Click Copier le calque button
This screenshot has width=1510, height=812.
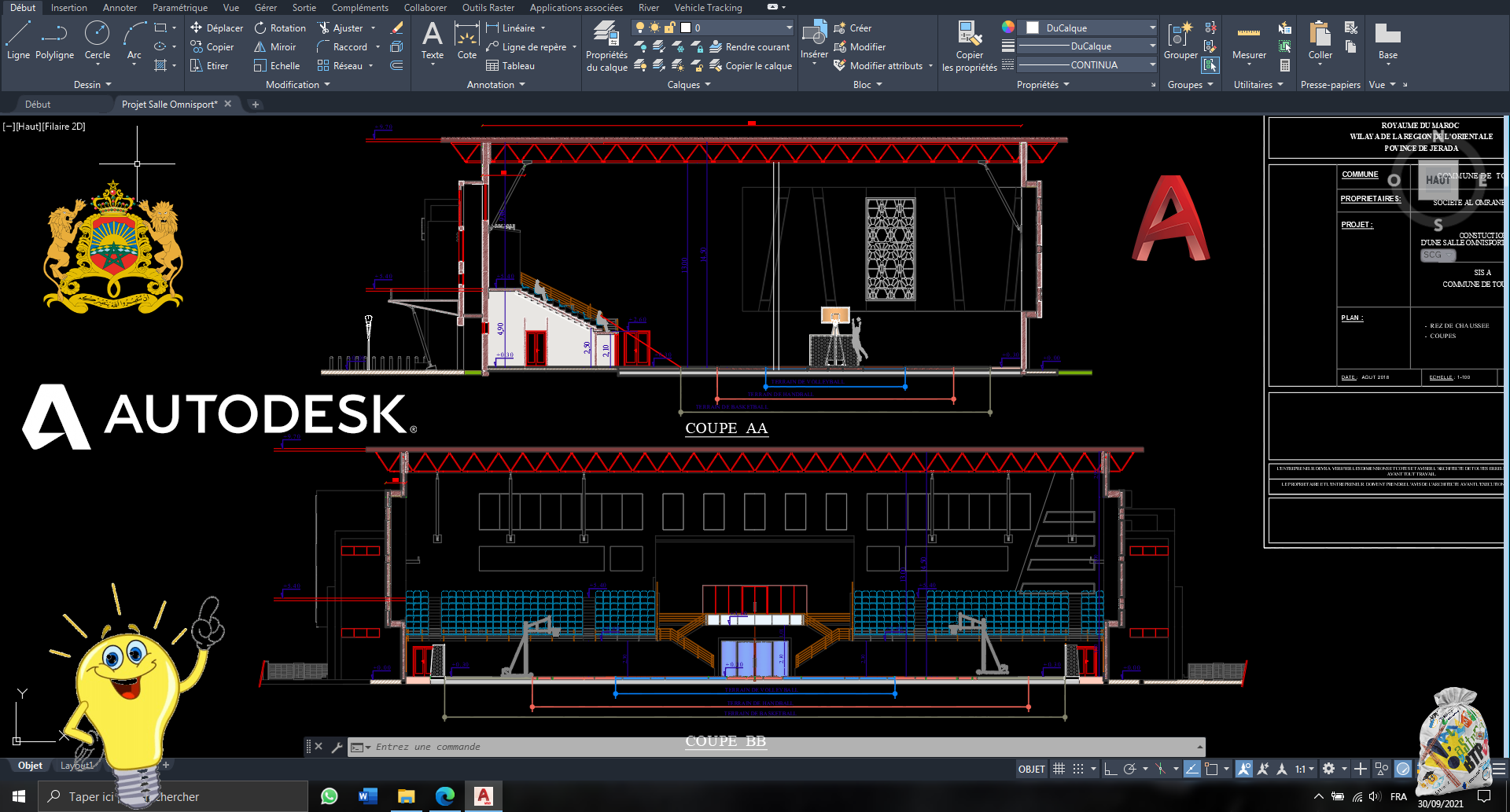(x=751, y=66)
